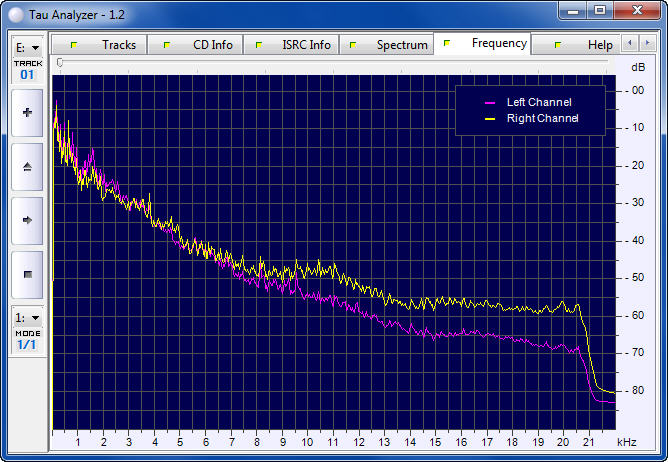Viewport: 668px width, 462px height.
Task: Switch to the Spectrum tab
Action: click(387, 45)
